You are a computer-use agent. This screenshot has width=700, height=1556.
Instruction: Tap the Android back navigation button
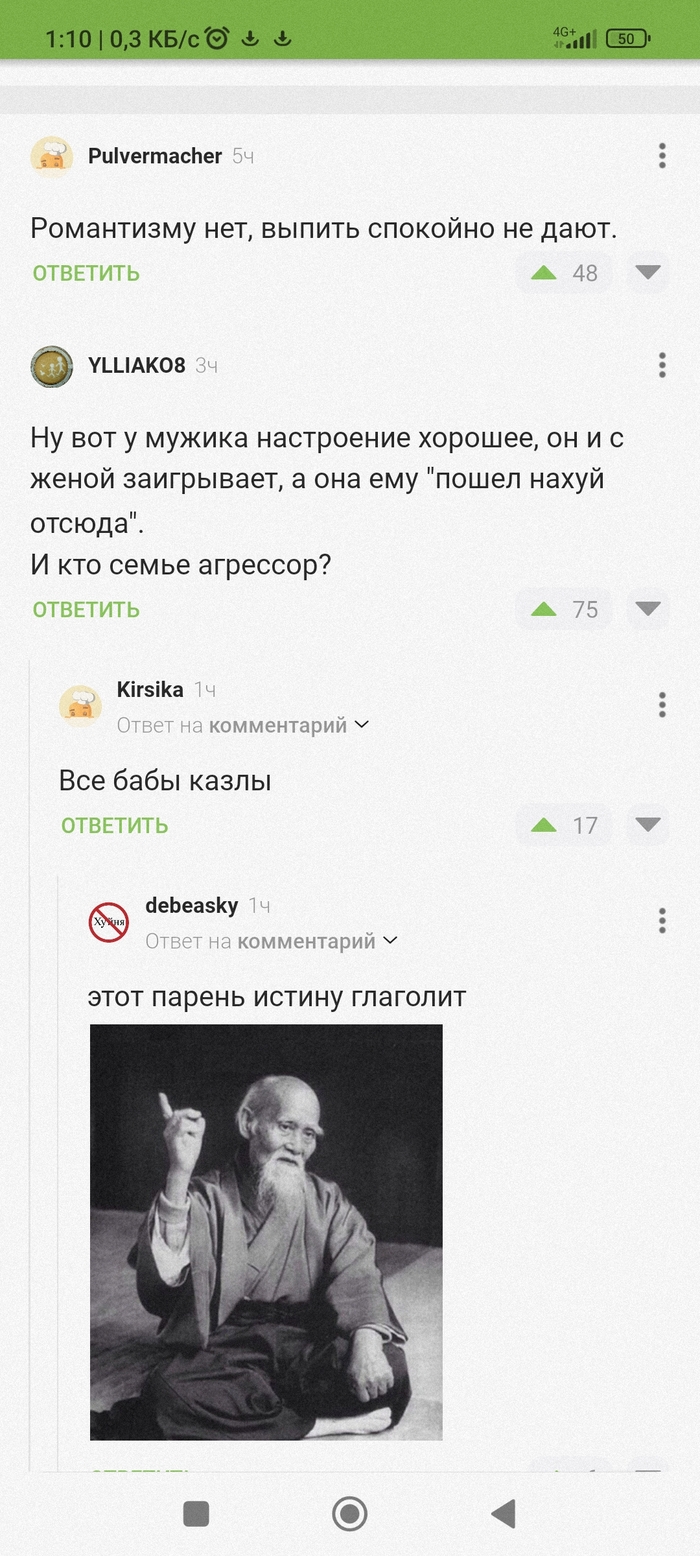coord(503,1514)
